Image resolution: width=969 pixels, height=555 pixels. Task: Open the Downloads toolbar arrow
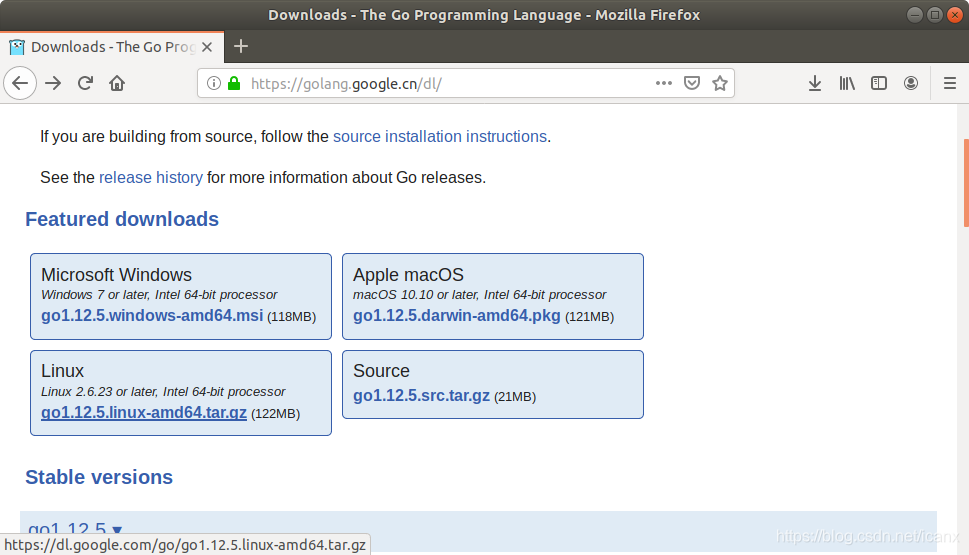815,83
